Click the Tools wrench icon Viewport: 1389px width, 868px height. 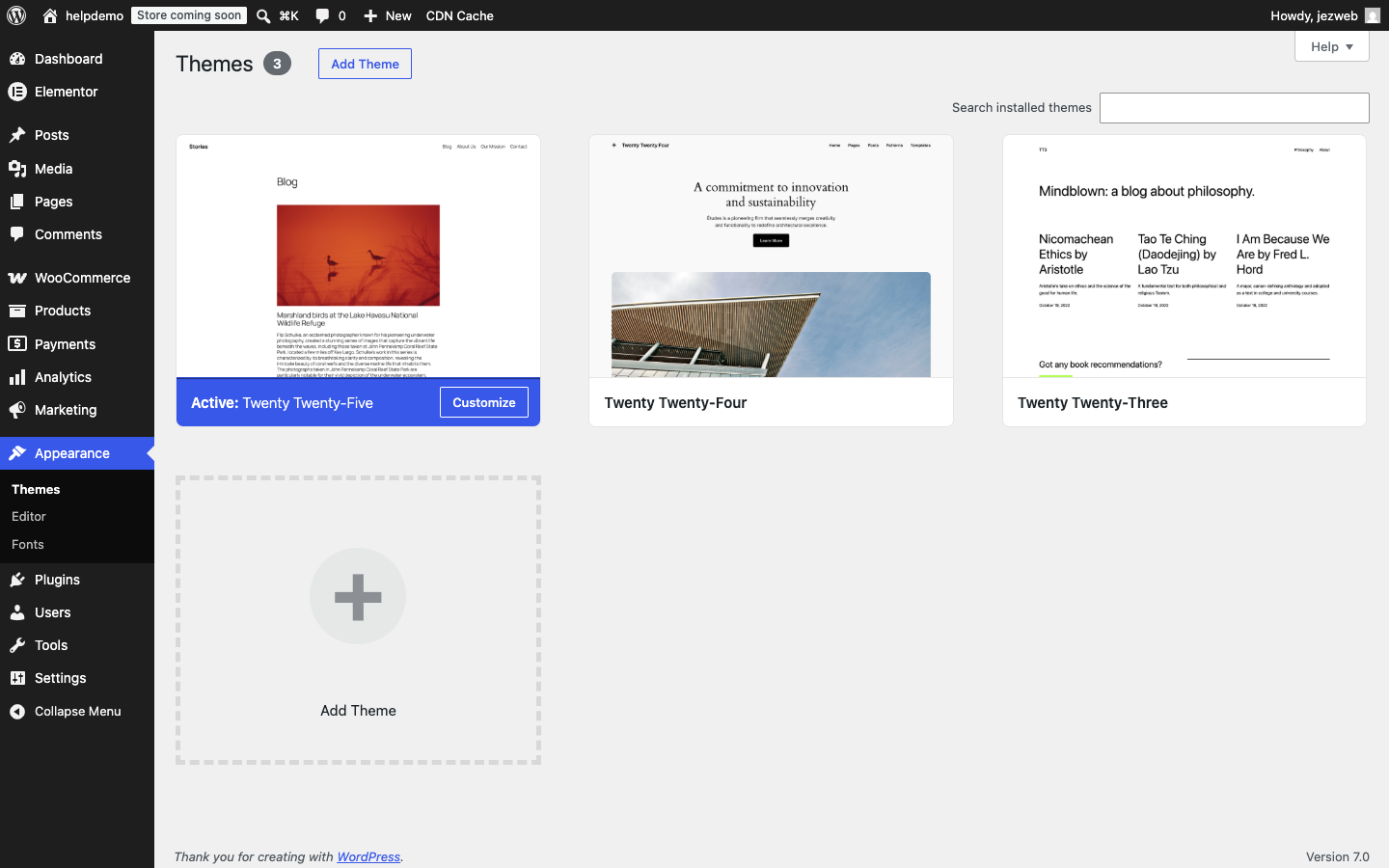pyautogui.click(x=17, y=645)
